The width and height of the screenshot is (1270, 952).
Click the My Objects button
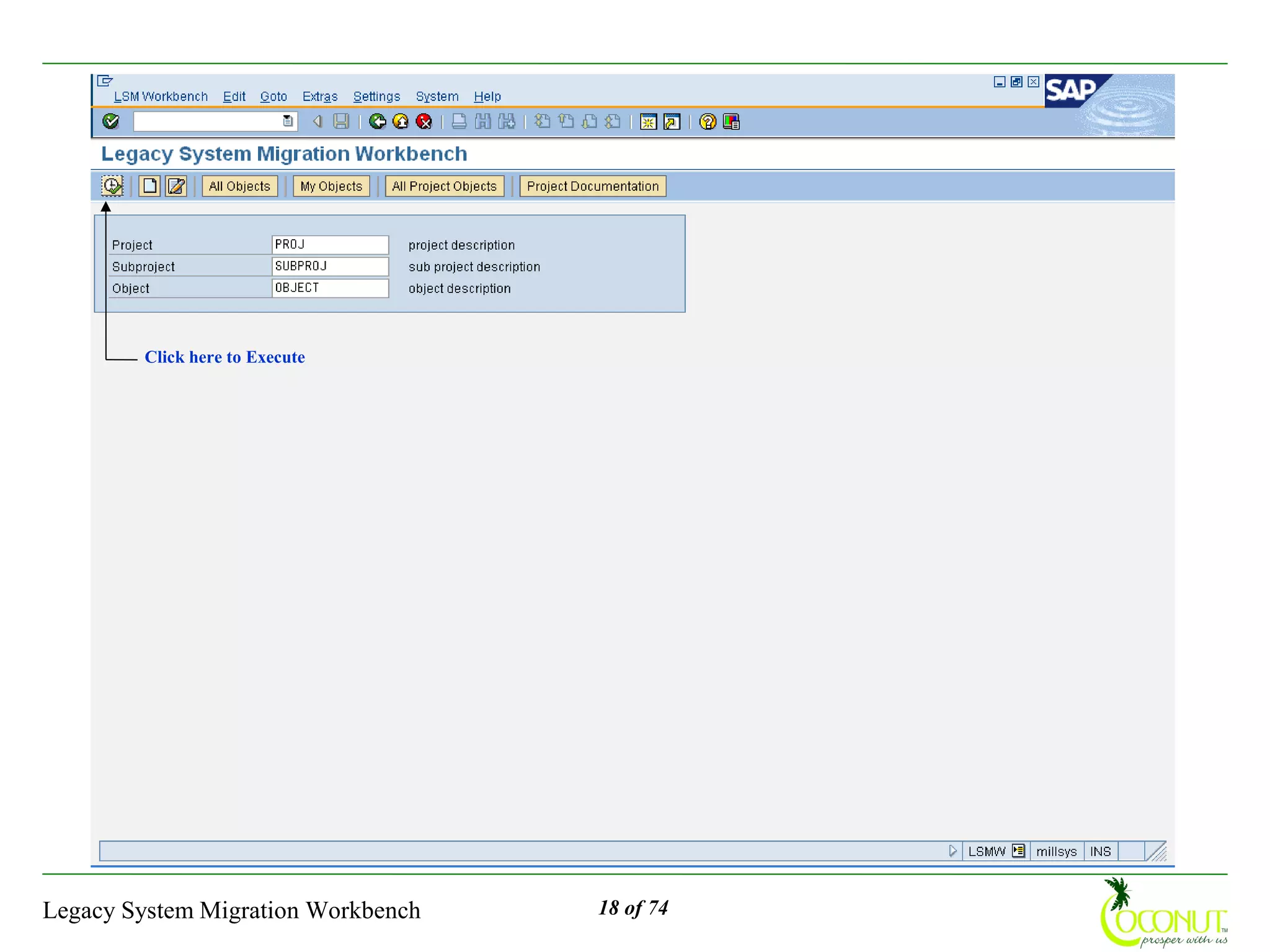331,186
